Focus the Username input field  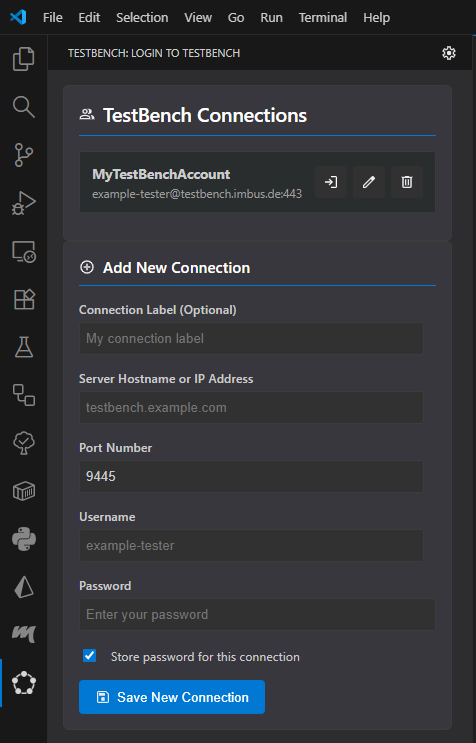[x=251, y=545]
